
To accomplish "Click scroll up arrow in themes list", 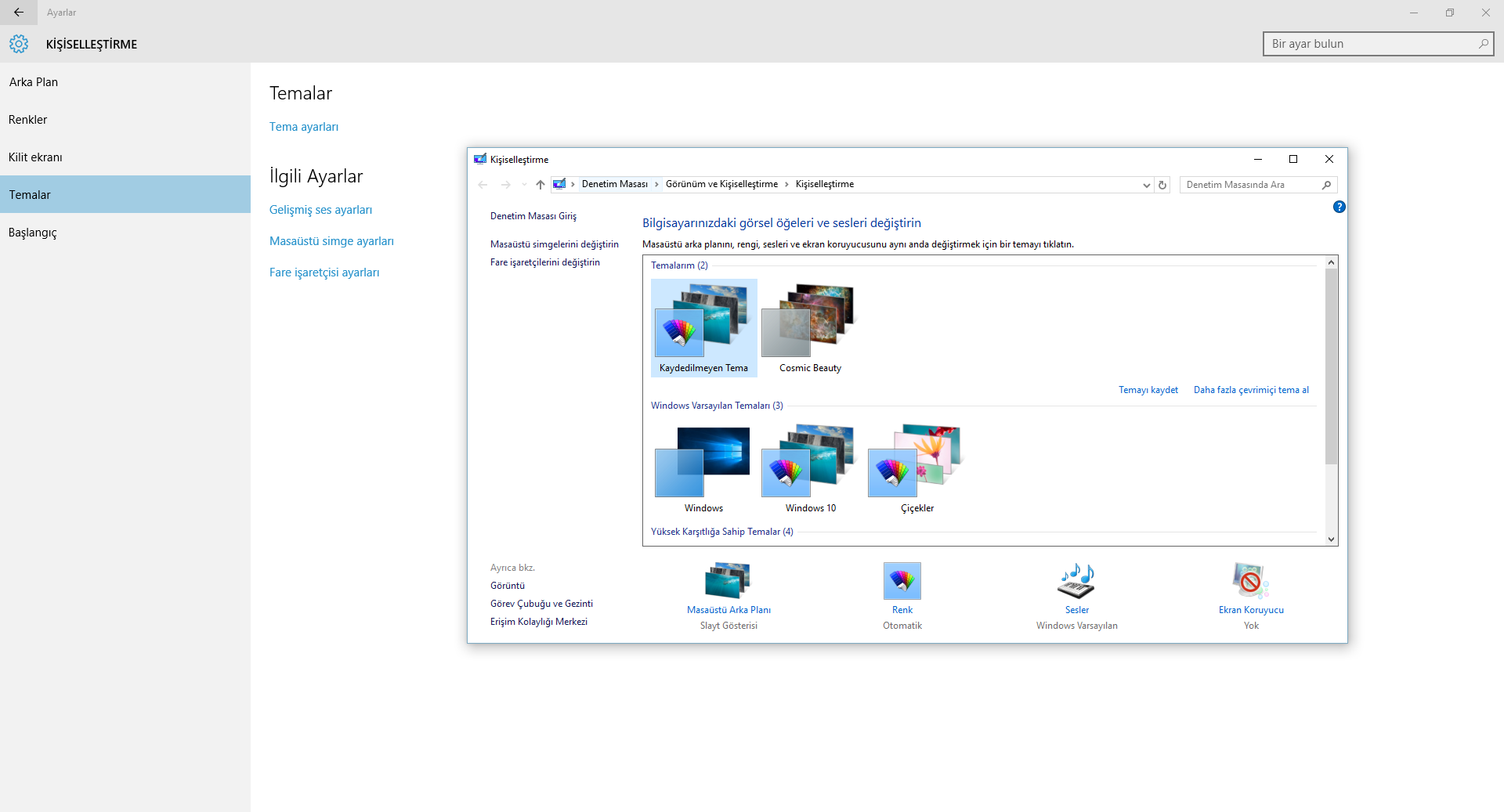I will click(x=1331, y=262).
